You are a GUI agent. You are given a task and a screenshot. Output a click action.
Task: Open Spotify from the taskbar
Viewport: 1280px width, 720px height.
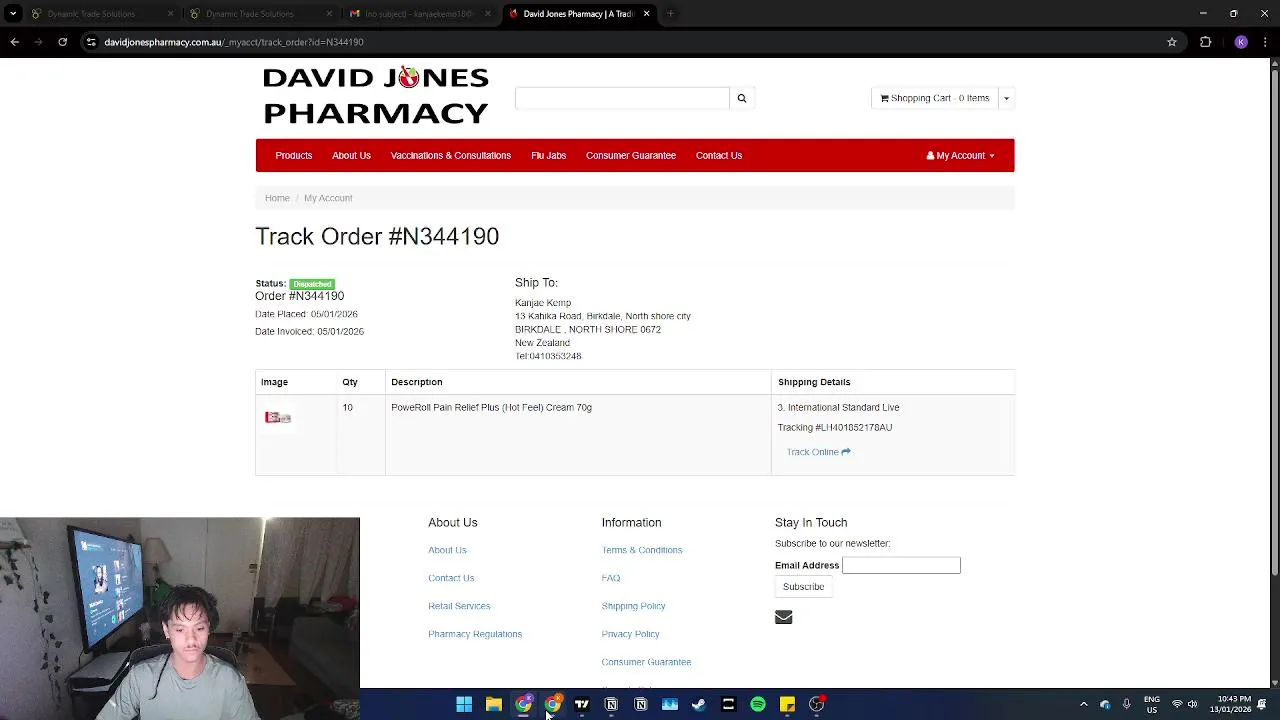(758, 704)
